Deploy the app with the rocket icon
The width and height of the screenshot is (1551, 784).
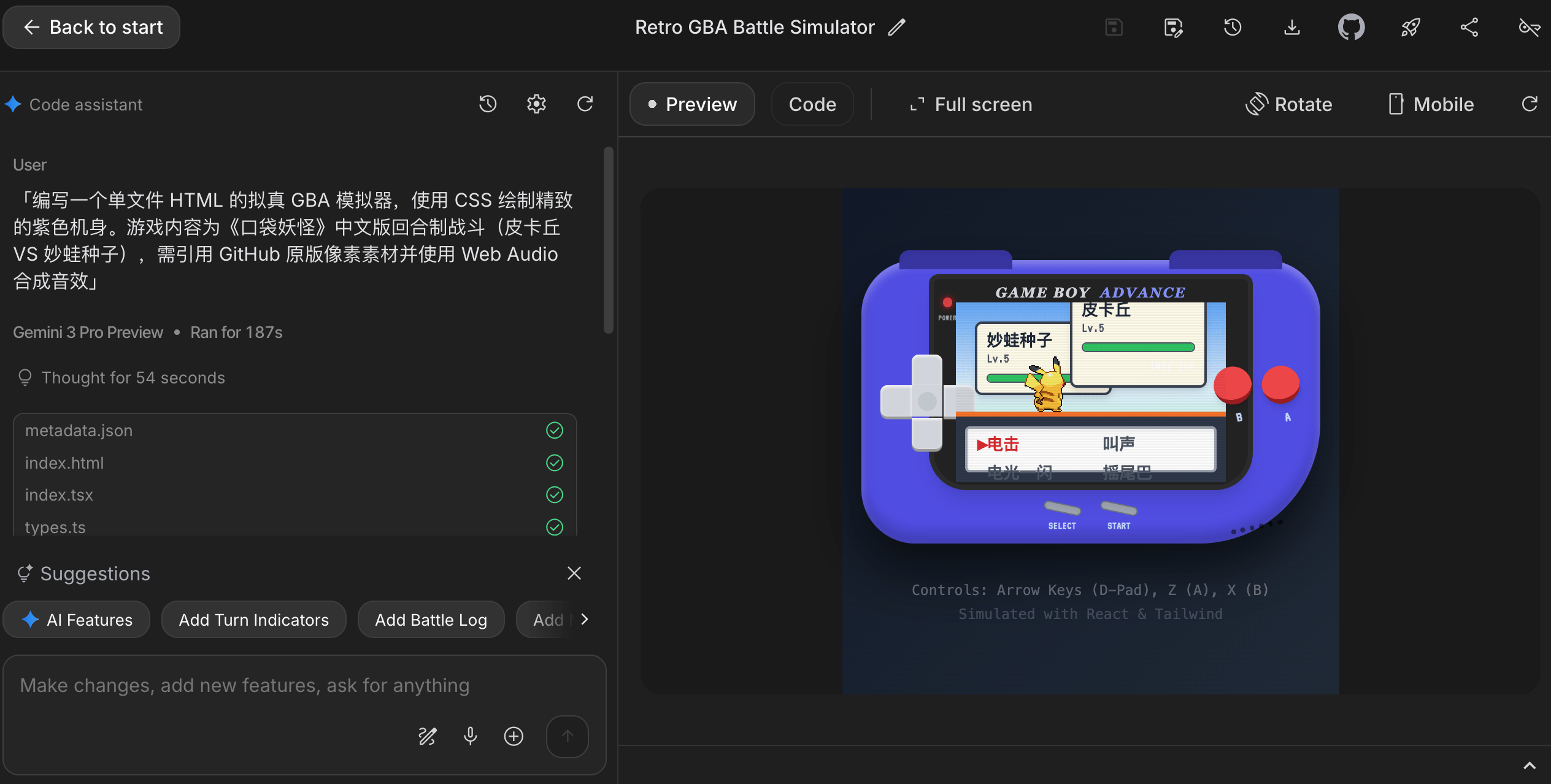[1411, 27]
